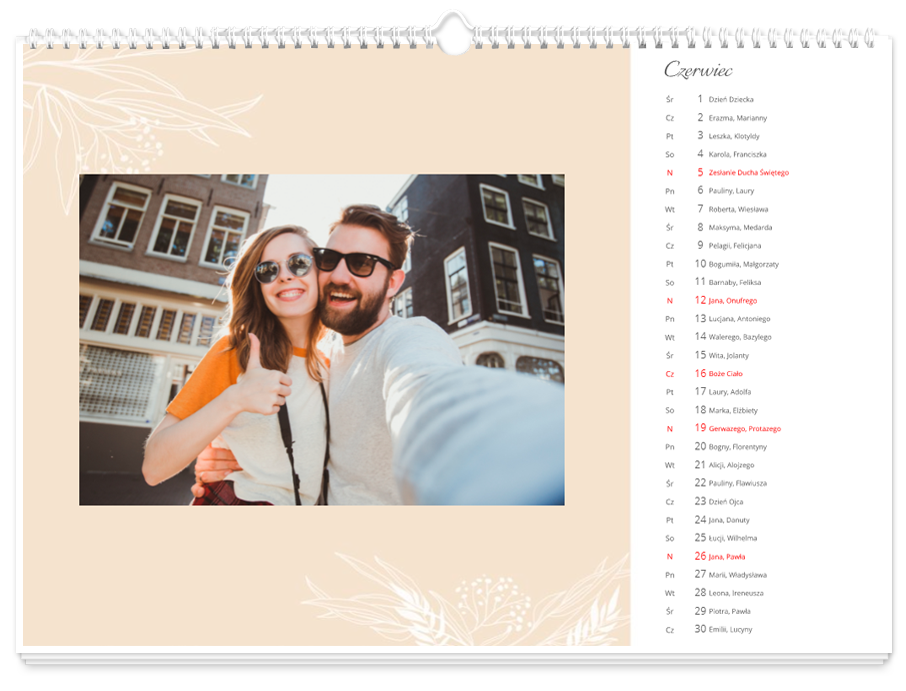Click day 7 Roberta, Wiesława
Viewport: 906px width, 691px height.
[738, 210]
